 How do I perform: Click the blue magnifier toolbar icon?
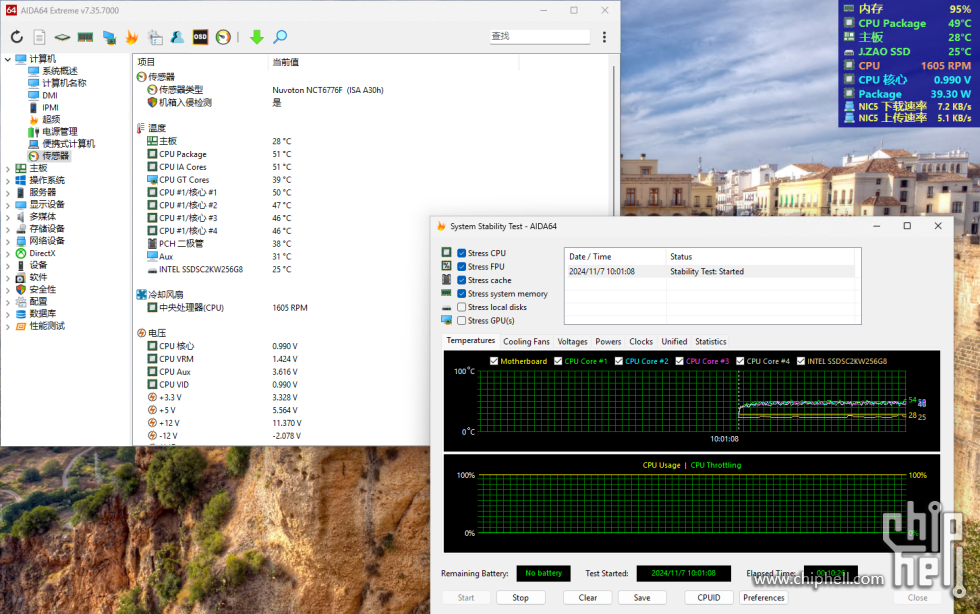click(x=280, y=37)
